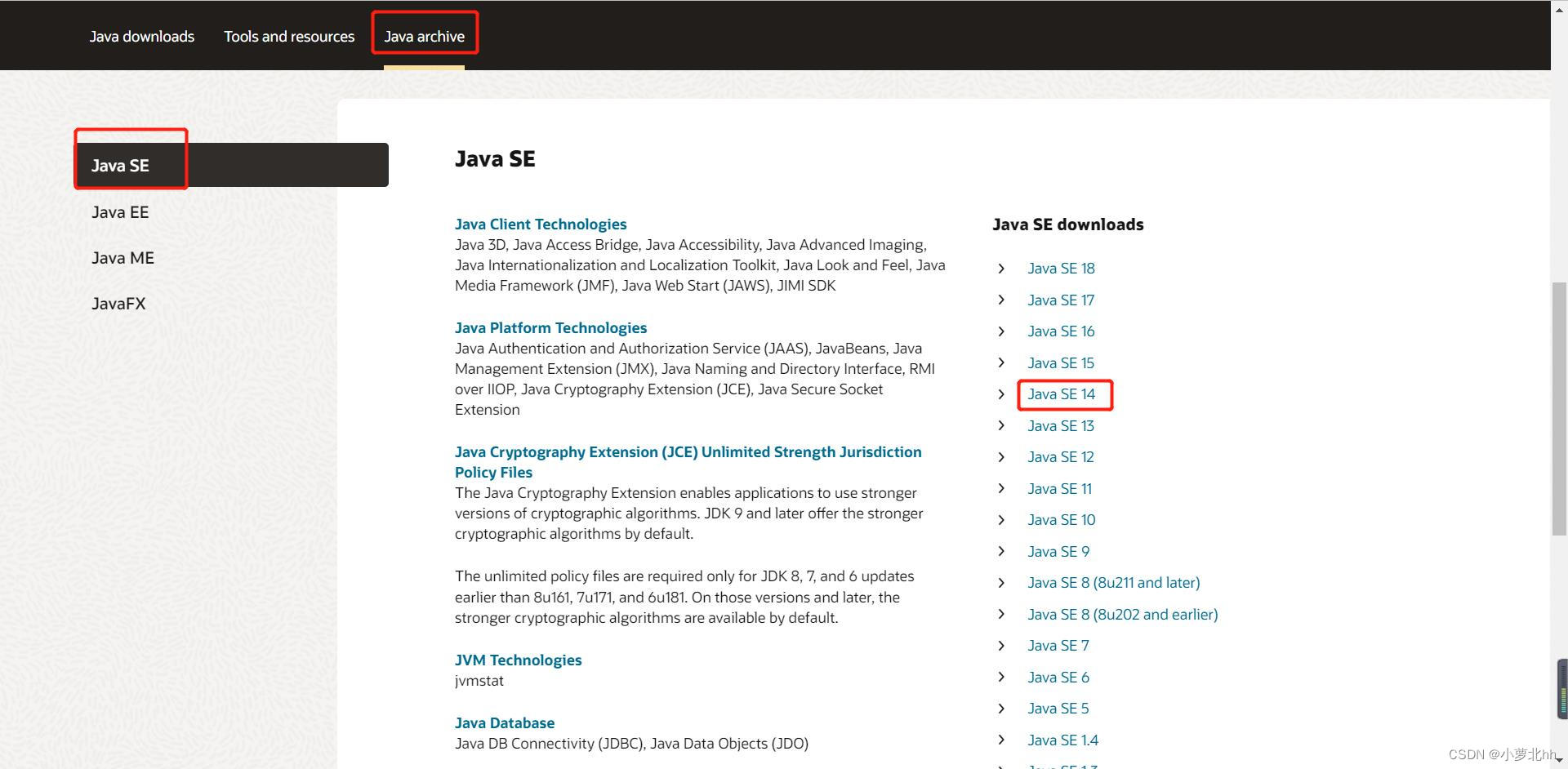Click the Java SE 7 download link
This screenshot has width=1568, height=769.
[x=1058, y=646]
